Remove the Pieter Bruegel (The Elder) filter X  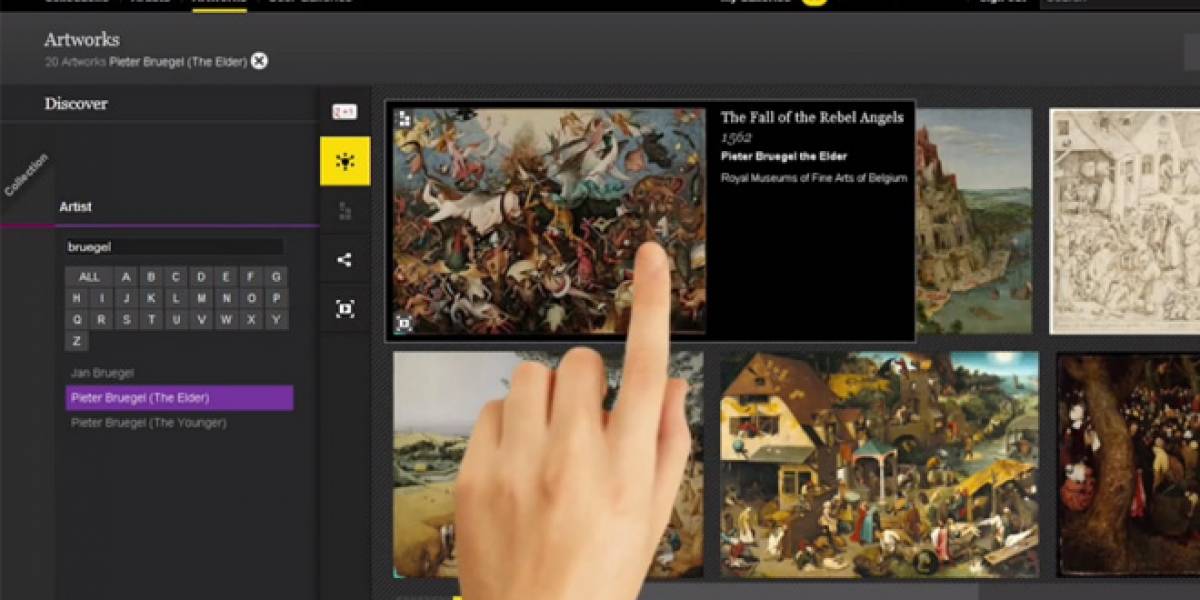click(x=259, y=61)
